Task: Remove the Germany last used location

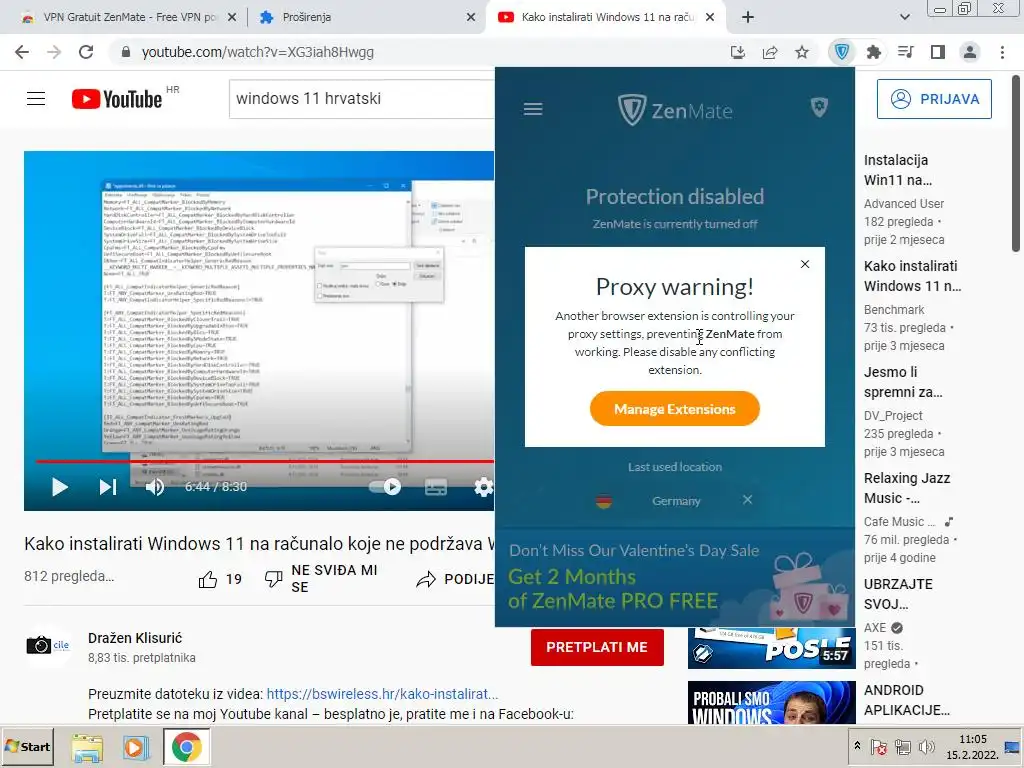Action: tap(747, 500)
